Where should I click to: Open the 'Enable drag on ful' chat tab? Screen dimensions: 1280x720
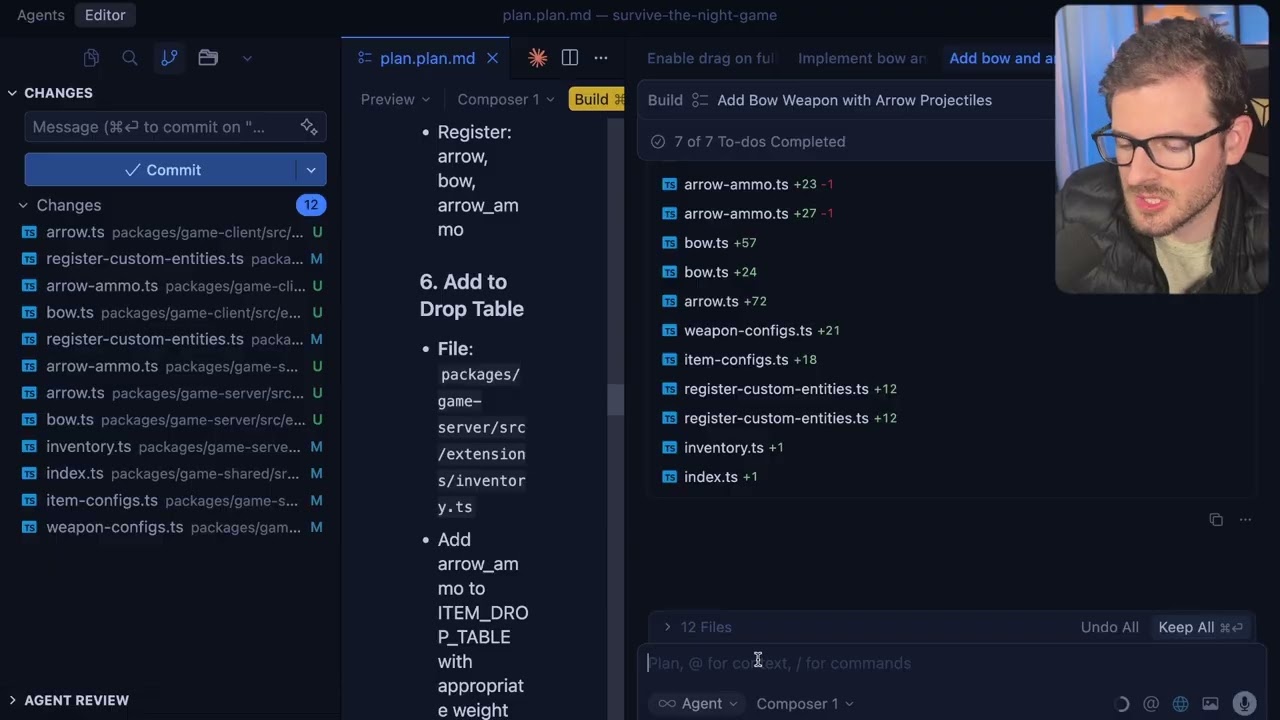coord(711,58)
